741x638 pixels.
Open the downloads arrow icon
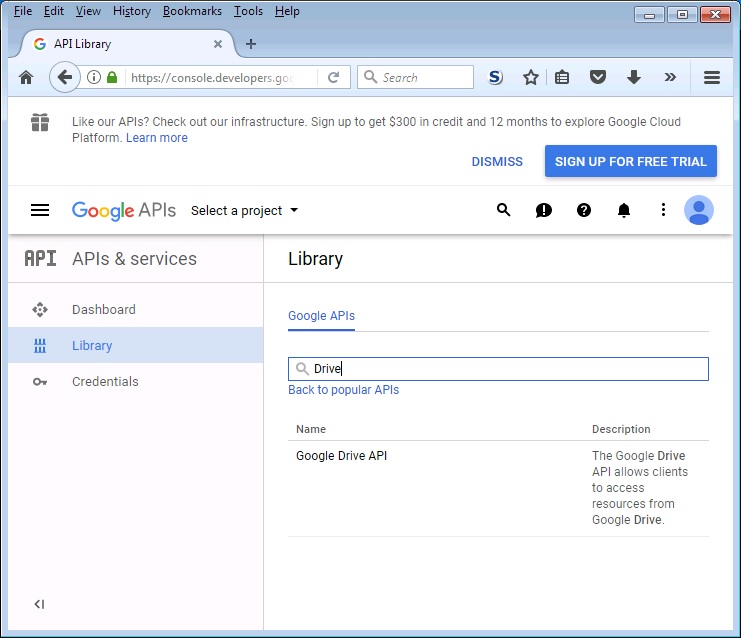pos(634,77)
